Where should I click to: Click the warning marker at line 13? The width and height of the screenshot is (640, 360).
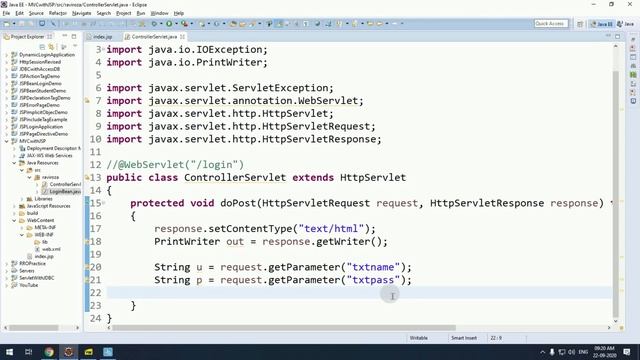(87, 178)
